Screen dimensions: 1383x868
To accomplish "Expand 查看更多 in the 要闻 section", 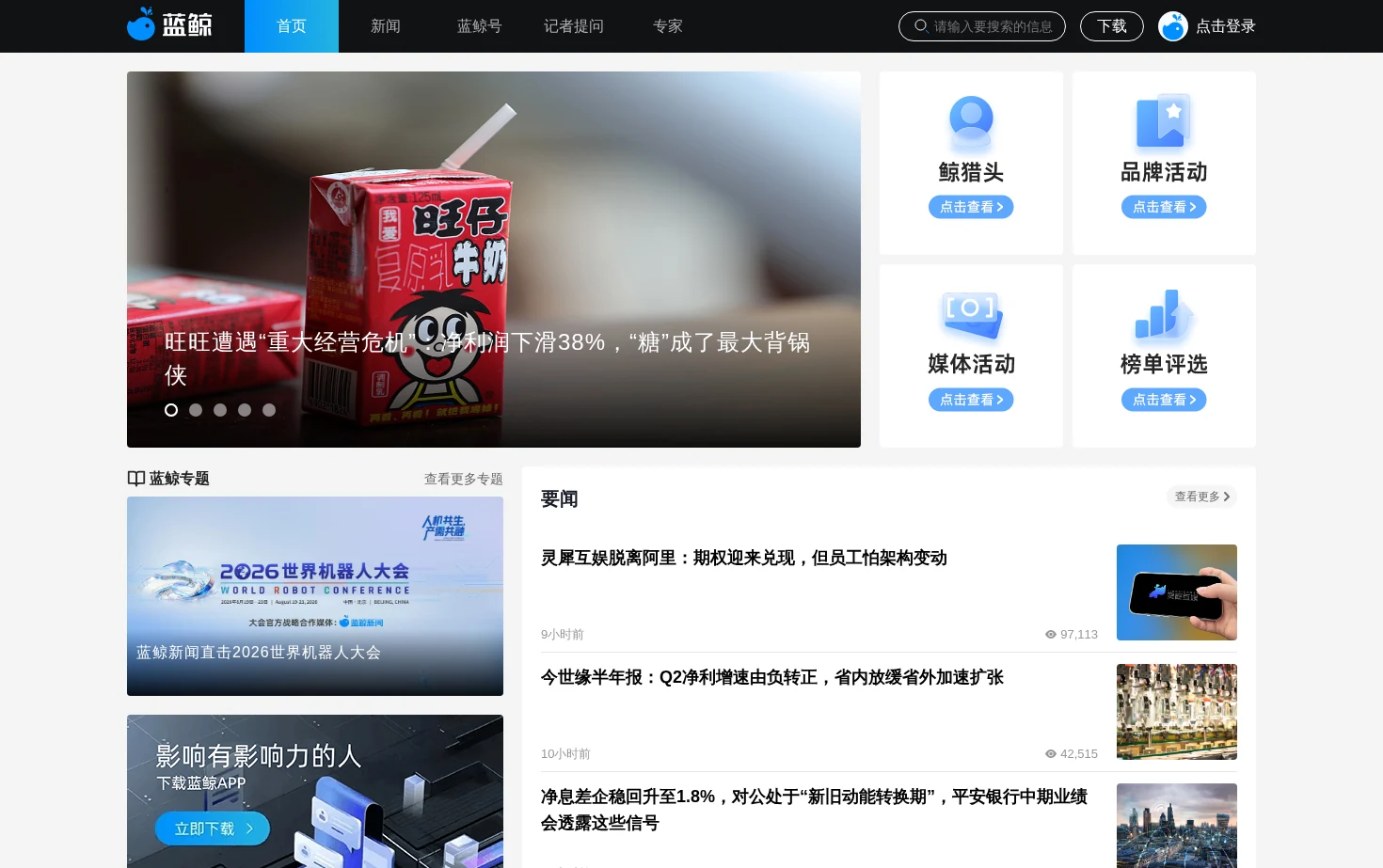I will click(1201, 497).
